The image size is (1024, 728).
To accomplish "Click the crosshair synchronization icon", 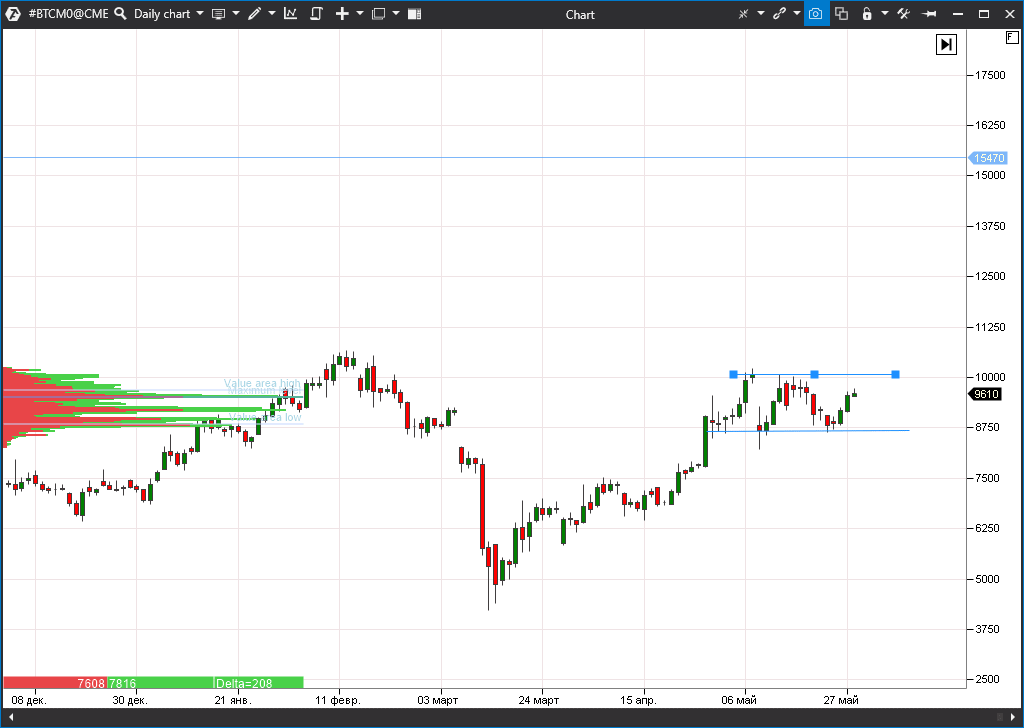I will 744,13.
